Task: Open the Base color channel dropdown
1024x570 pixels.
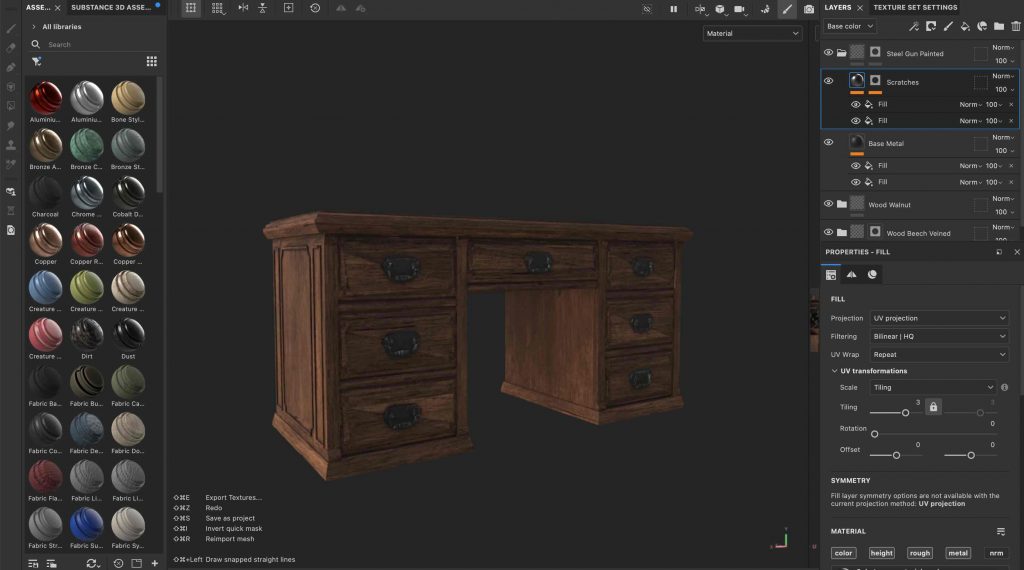Action: coord(849,27)
